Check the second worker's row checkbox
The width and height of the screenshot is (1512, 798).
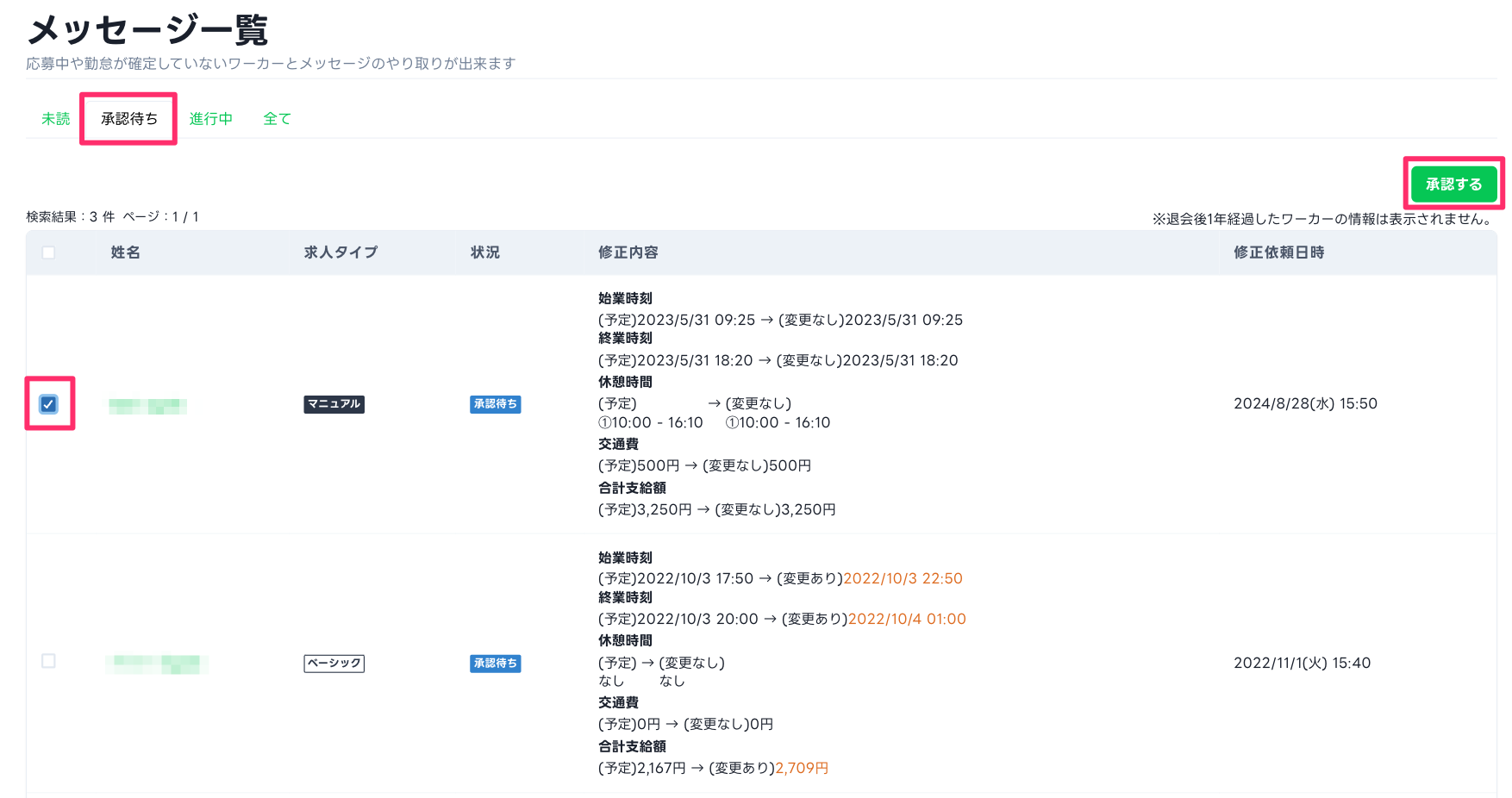click(49, 661)
